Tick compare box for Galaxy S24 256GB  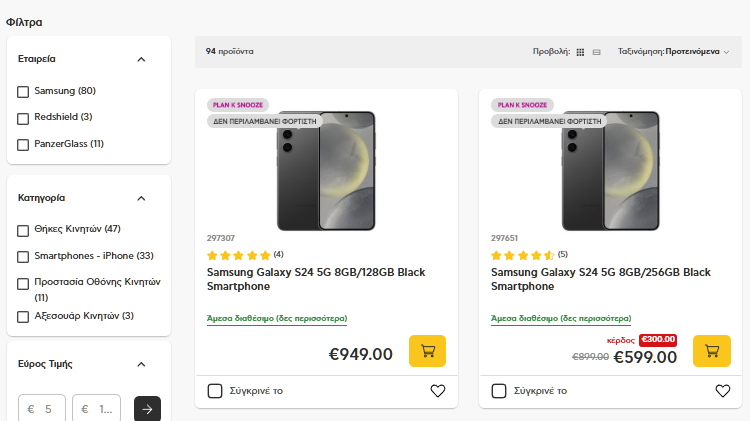click(499, 391)
